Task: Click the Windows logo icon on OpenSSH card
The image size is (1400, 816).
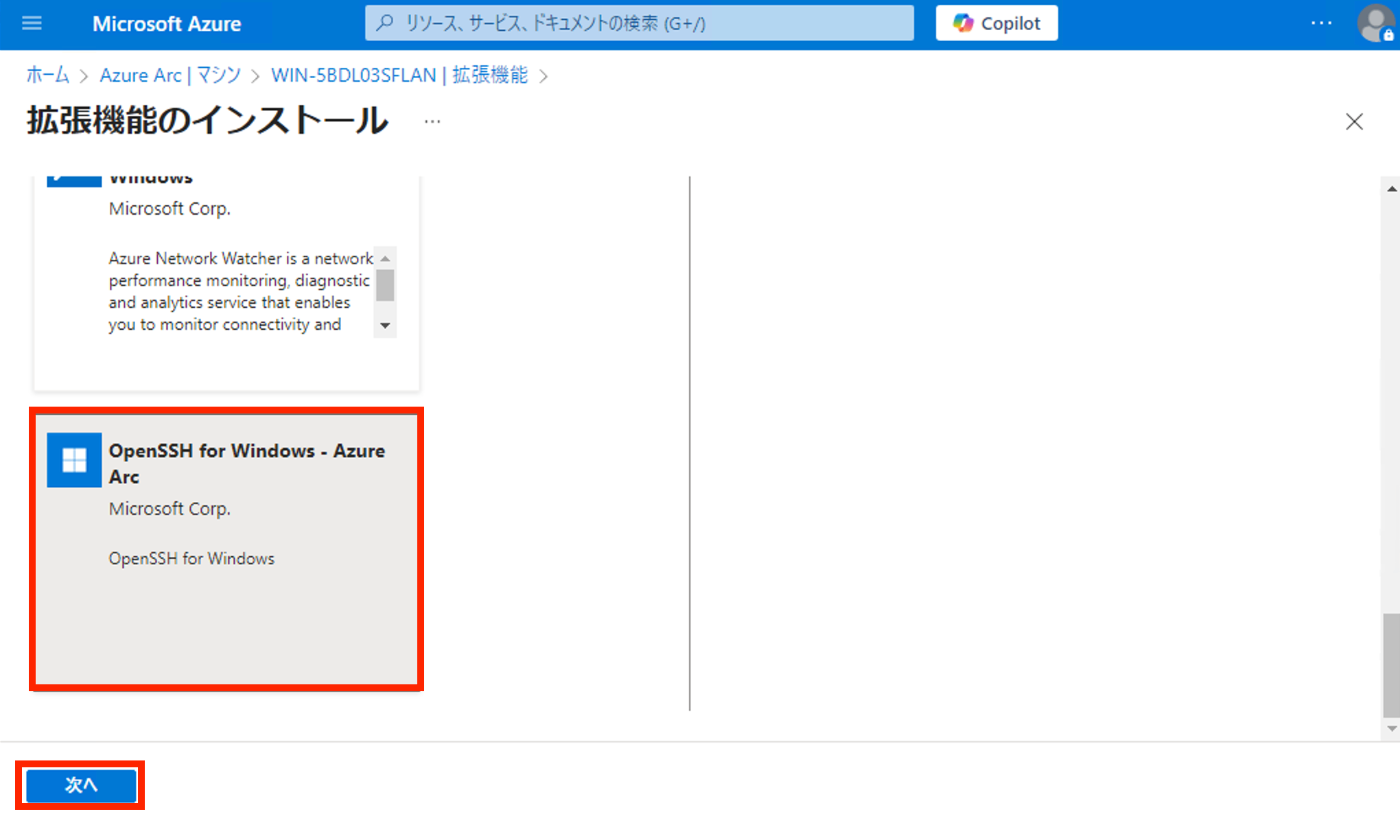Action: (x=74, y=460)
